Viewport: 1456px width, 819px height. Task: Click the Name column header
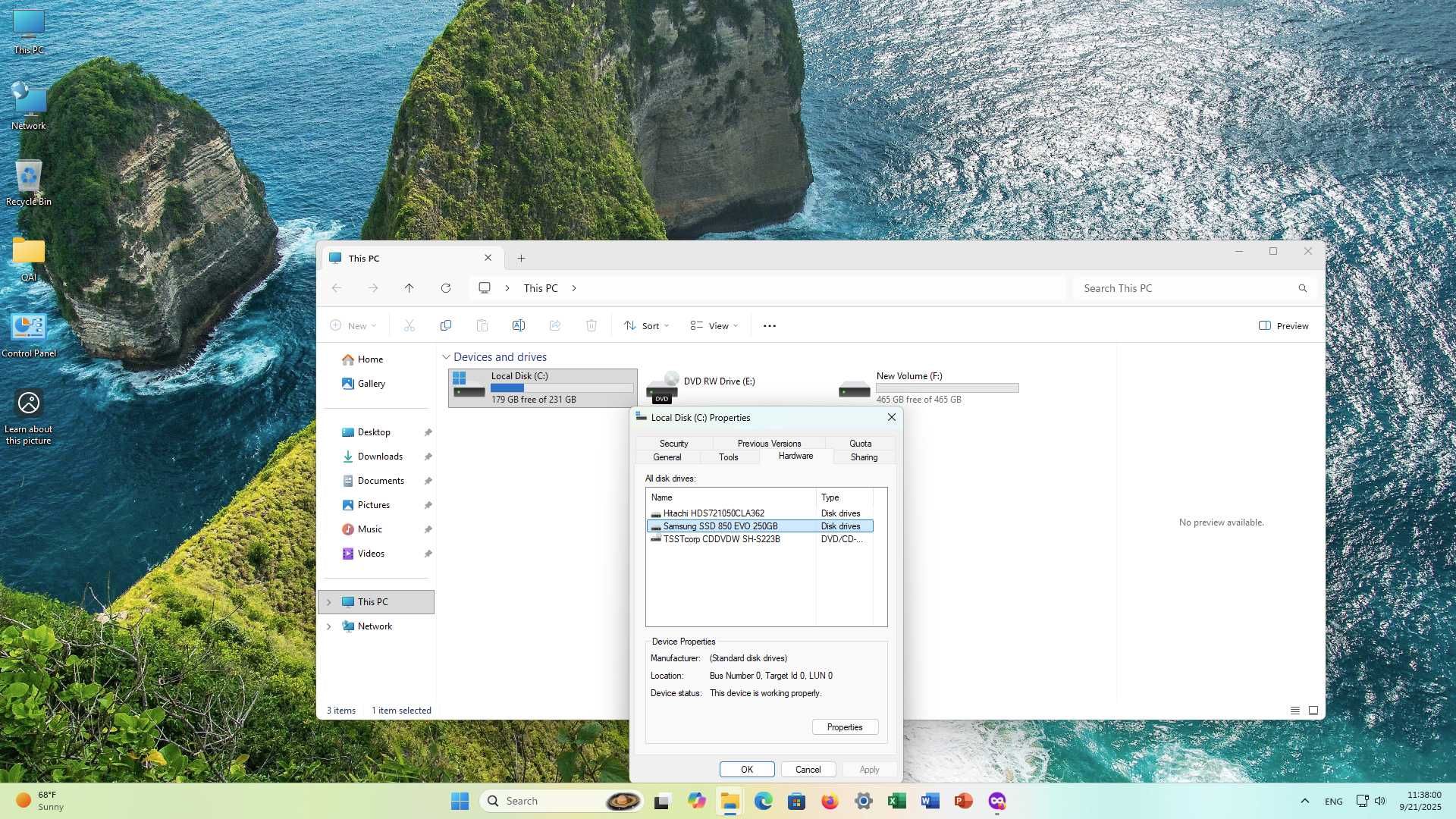pyautogui.click(x=731, y=497)
